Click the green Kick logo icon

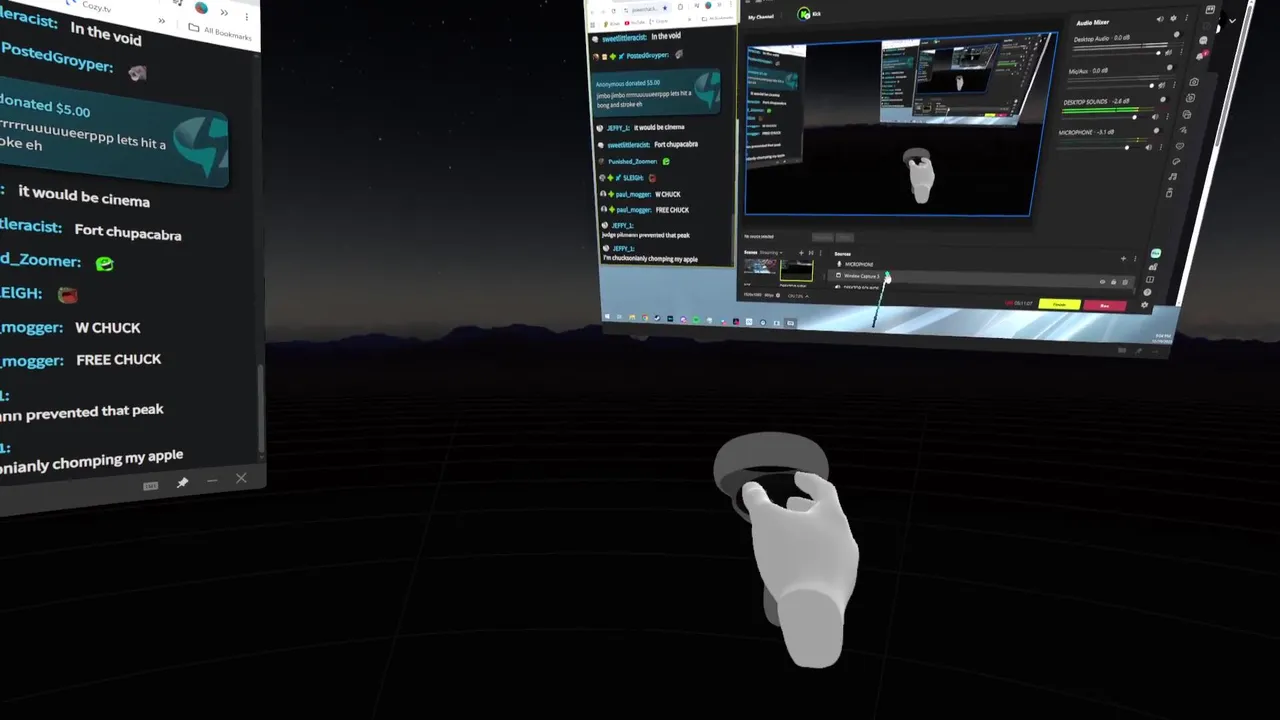[803, 13]
